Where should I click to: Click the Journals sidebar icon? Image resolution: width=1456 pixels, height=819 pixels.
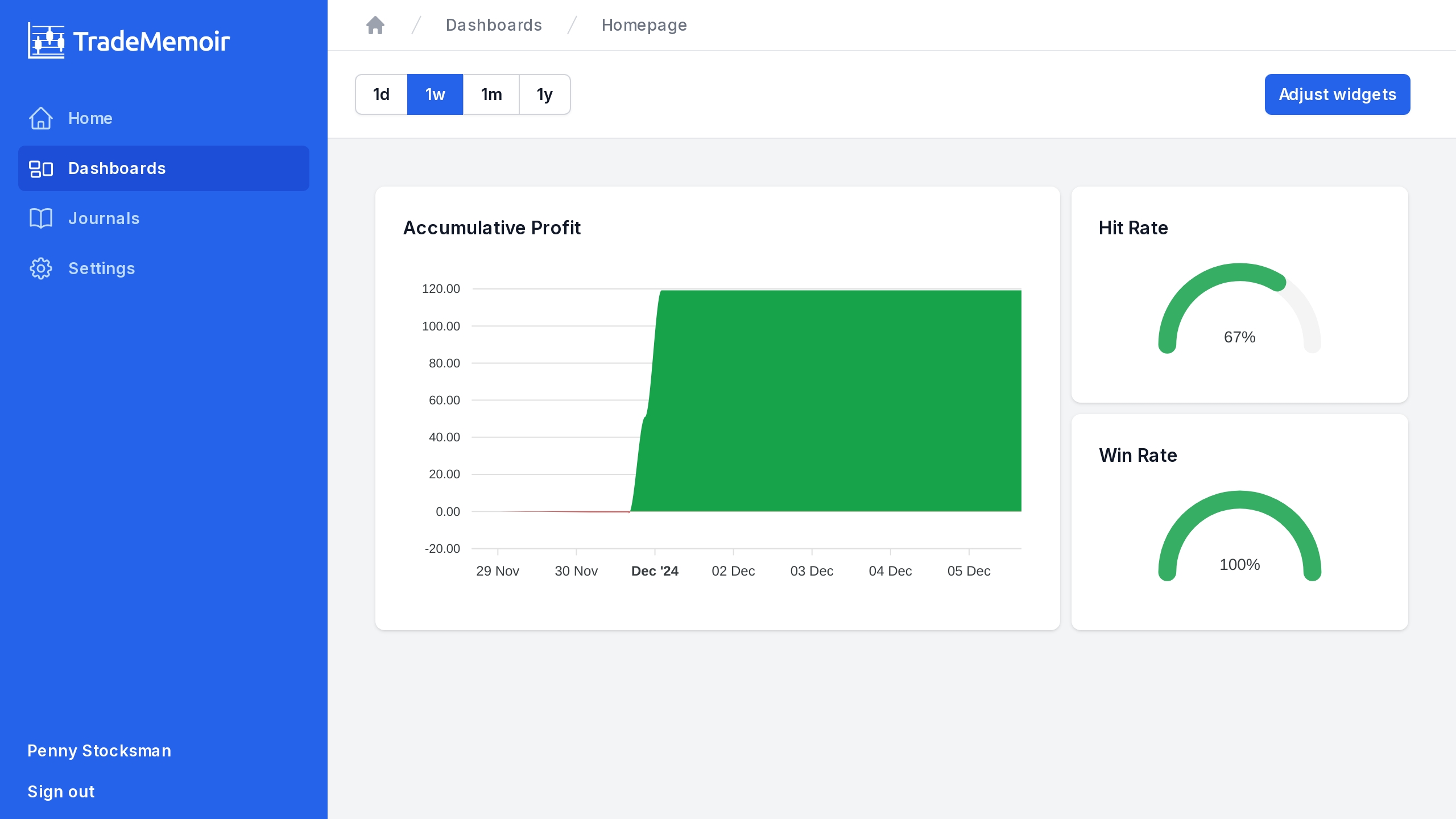[x=40, y=218]
